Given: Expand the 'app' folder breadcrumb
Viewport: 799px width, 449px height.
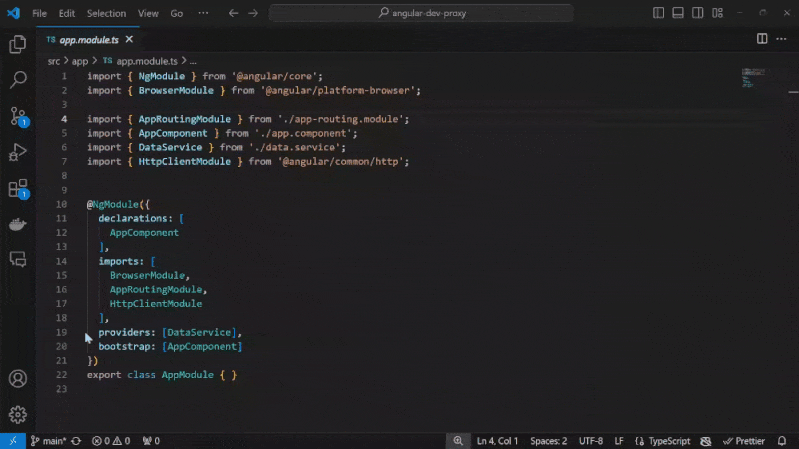Looking at the screenshot, I should pos(80,61).
